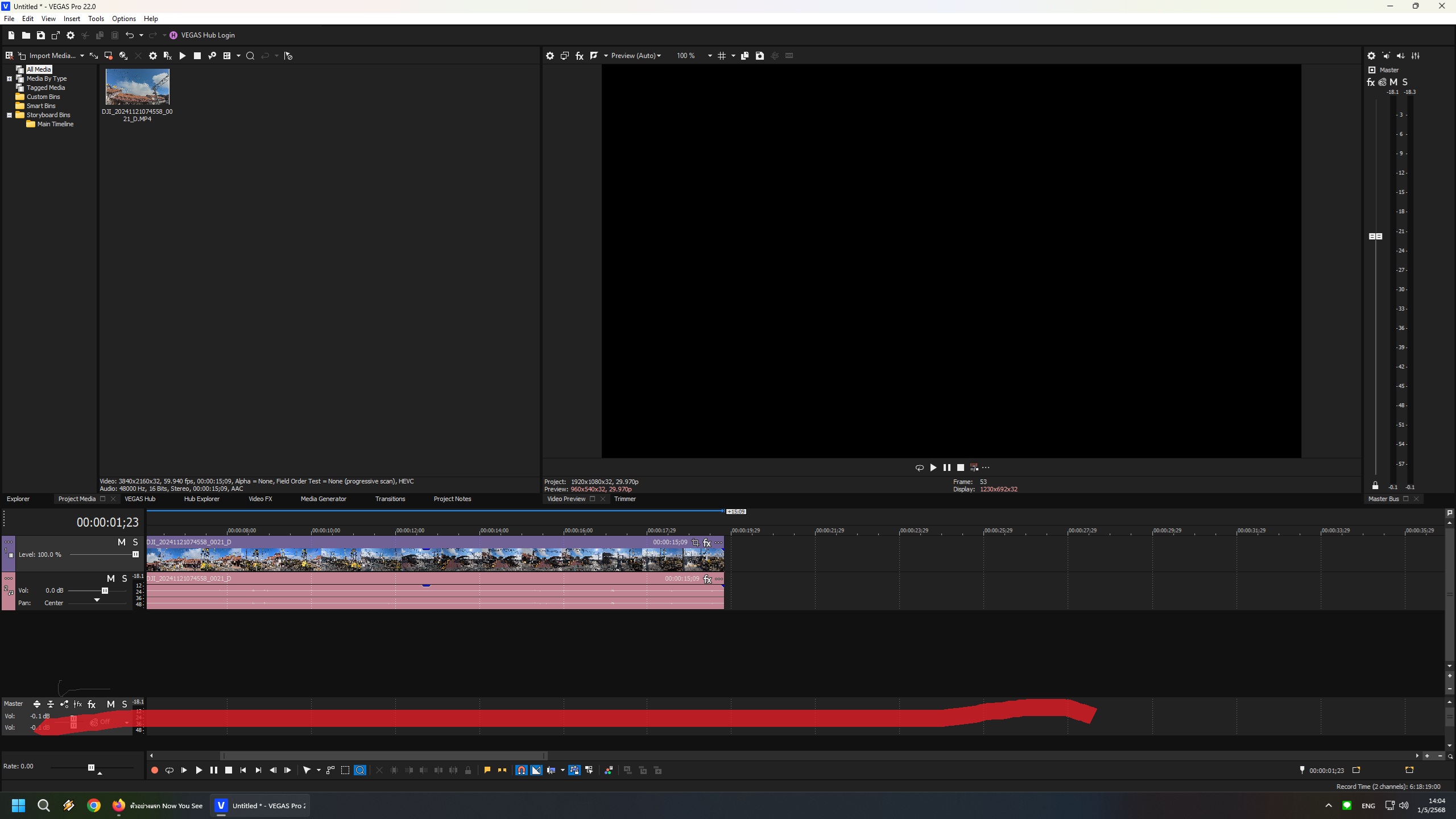The image size is (1456, 819).
Task: Create a new project with the toolbar icon
Action: click(11, 35)
